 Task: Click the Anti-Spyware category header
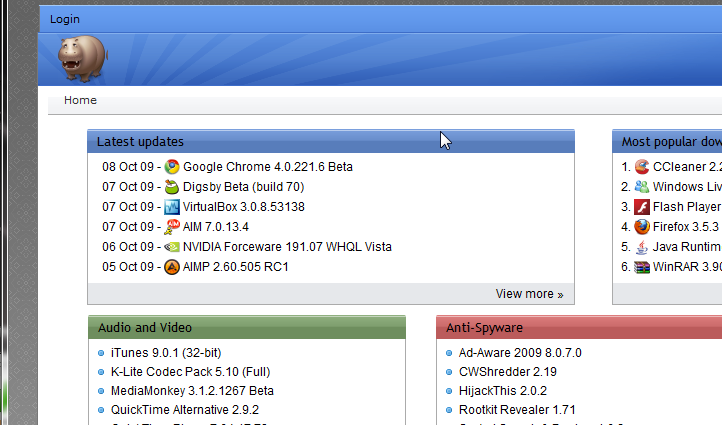click(579, 327)
